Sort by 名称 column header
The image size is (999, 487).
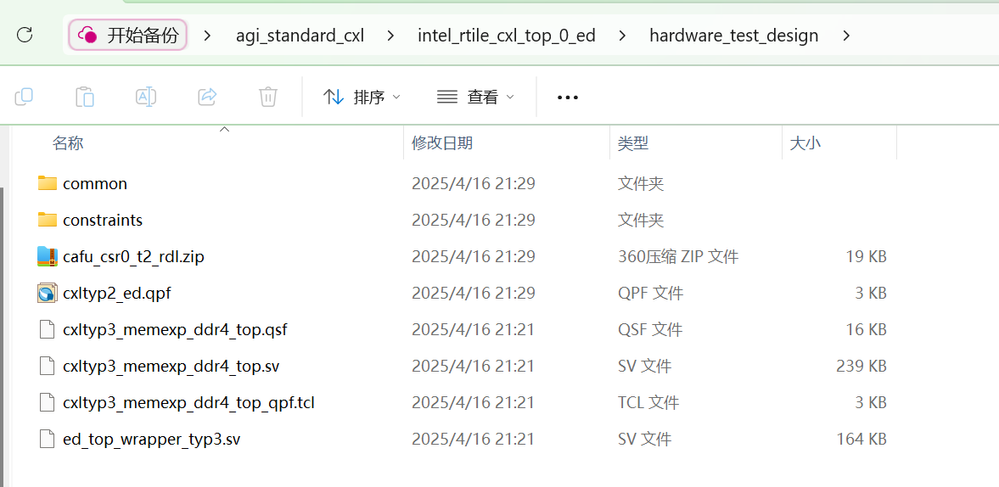68,143
